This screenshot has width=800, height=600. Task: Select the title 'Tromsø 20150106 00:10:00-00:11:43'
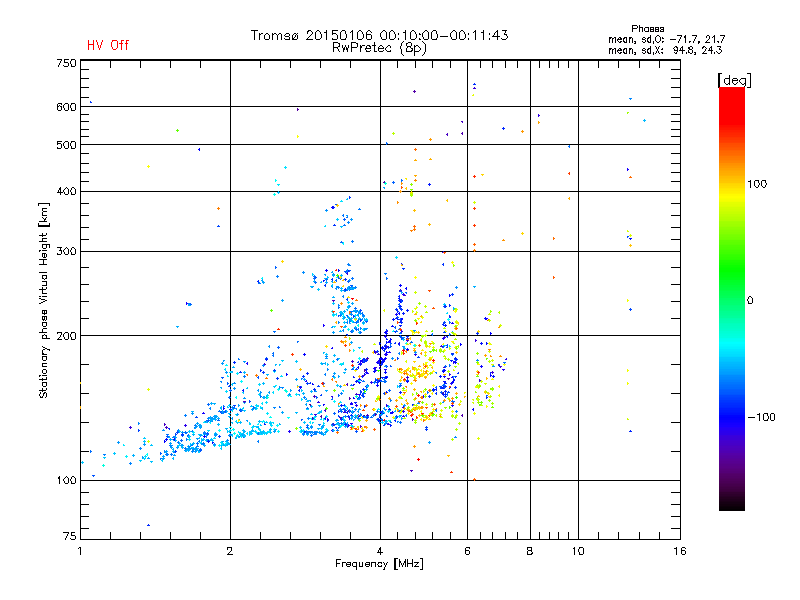click(x=379, y=35)
